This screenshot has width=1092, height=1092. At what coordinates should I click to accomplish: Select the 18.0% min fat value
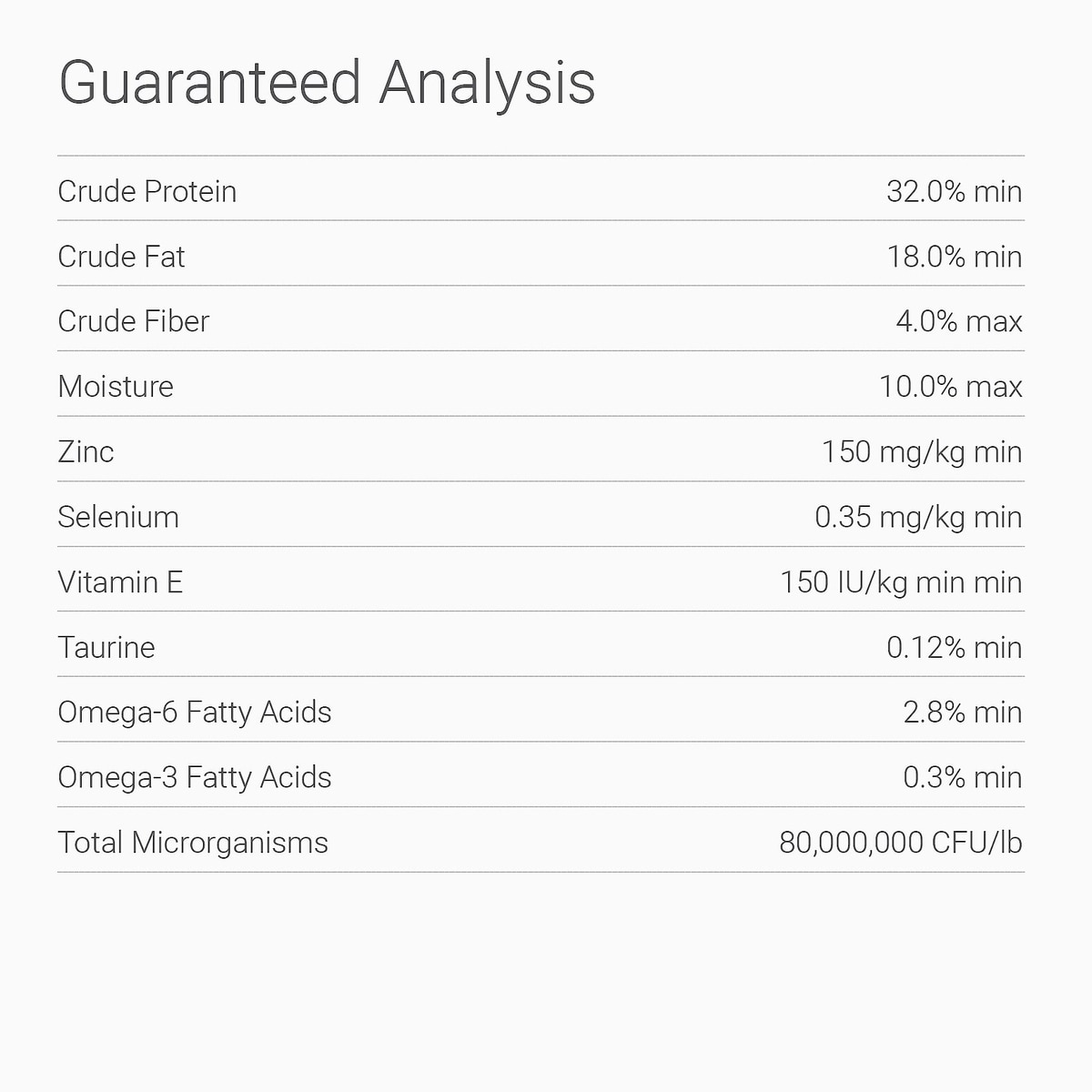click(x=954, y=257)
